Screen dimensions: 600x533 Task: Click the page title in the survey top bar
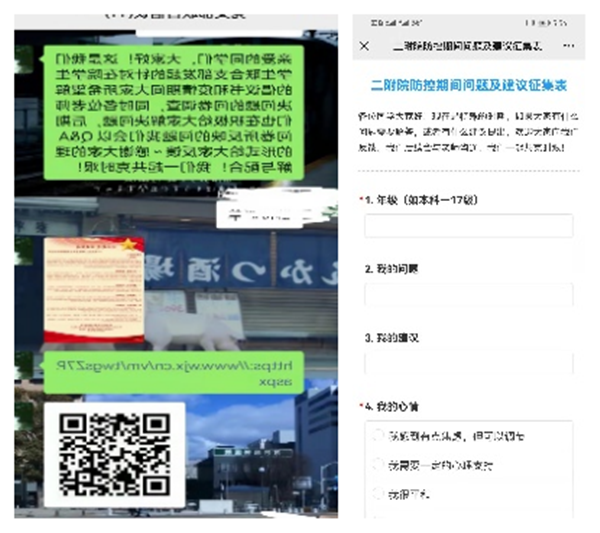468,47
